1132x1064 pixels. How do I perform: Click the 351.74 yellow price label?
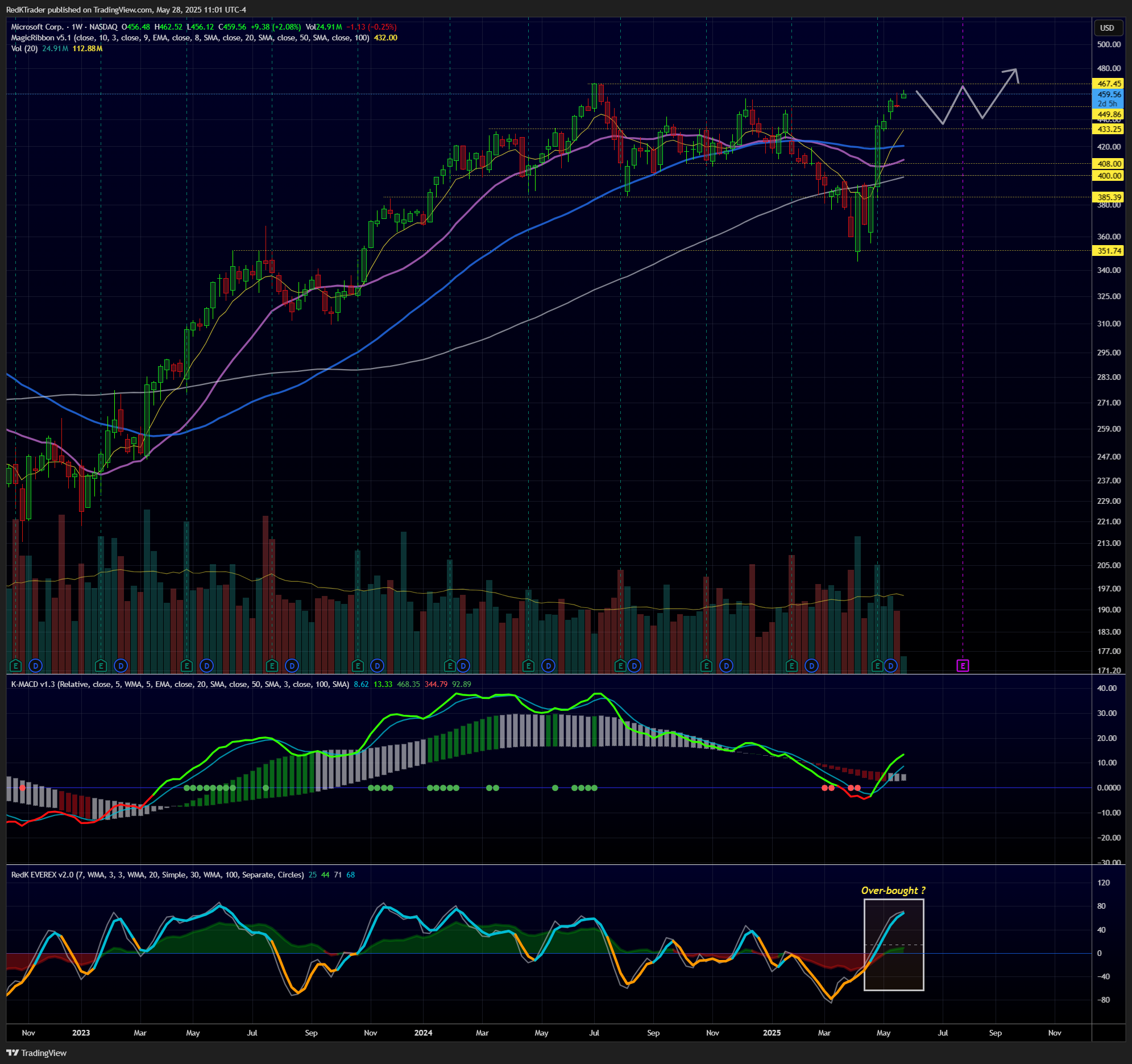[x=1108, y=251]
